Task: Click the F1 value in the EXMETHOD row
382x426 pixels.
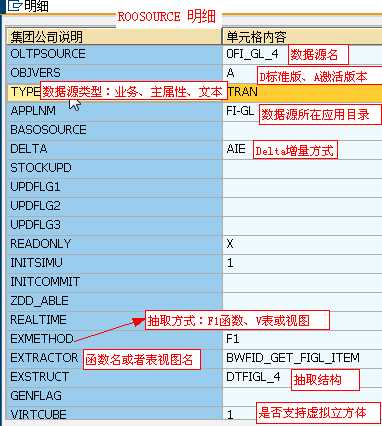Action: 233,339
